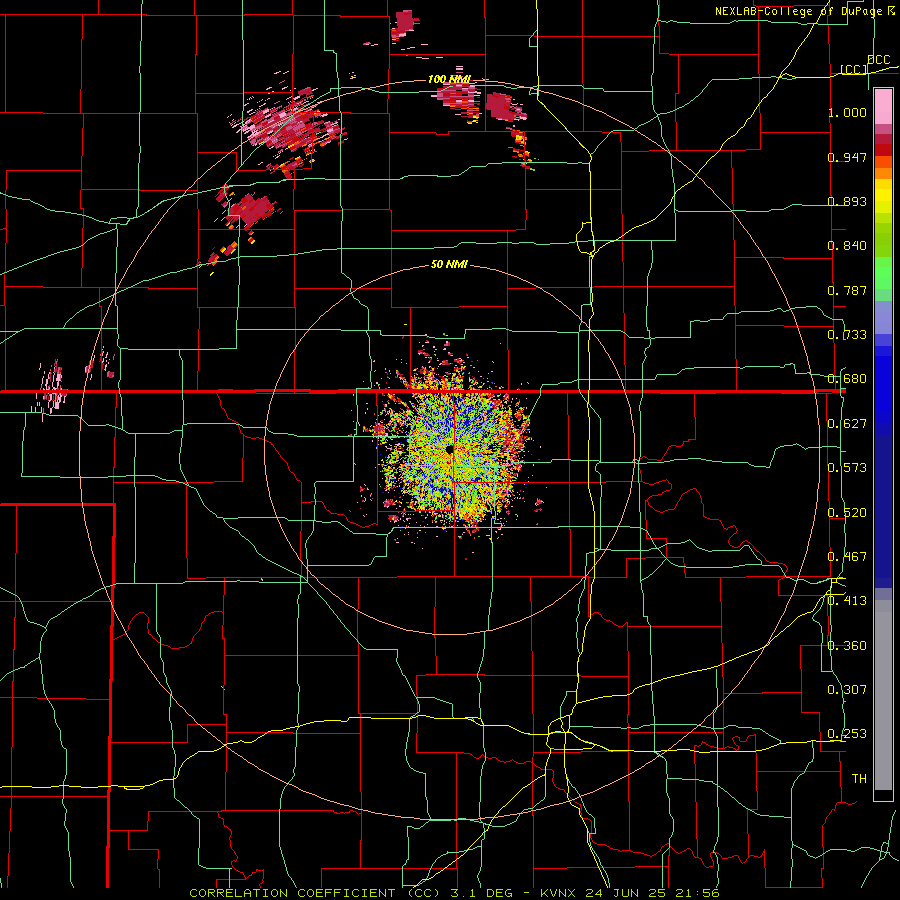The image size is (900, 900).
Task: Click the 0.520 color scale value
Action: click(847, 513)
